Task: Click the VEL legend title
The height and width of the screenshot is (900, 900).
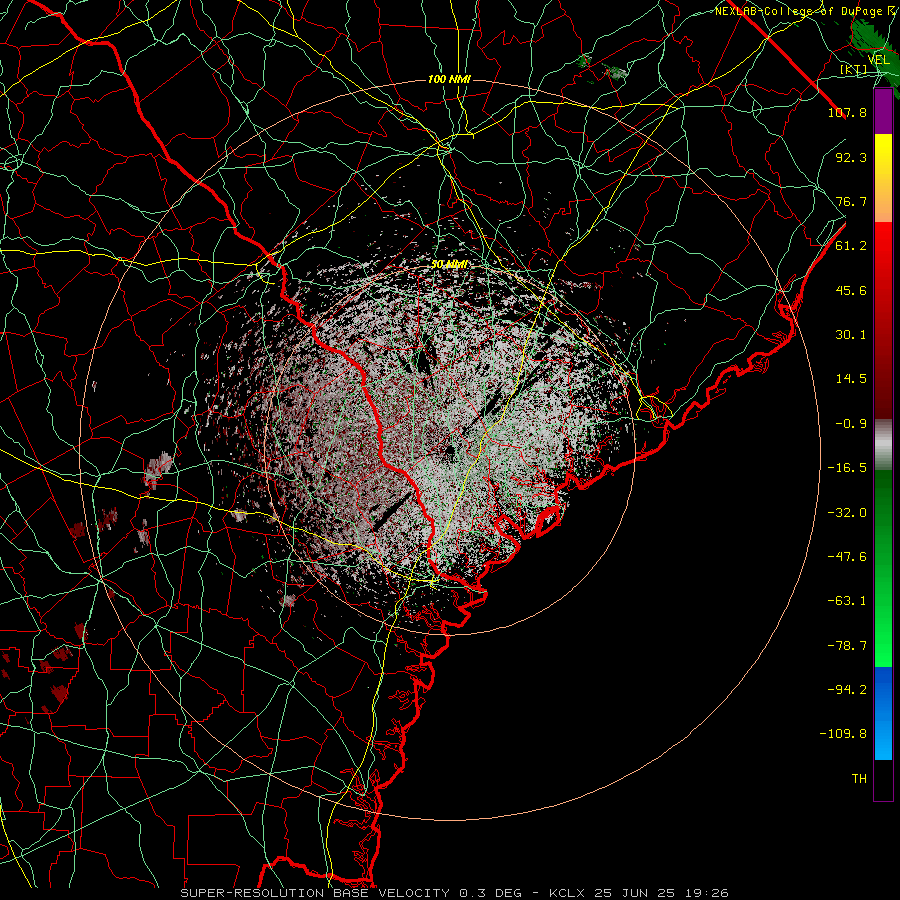Action: click(879, 60)
